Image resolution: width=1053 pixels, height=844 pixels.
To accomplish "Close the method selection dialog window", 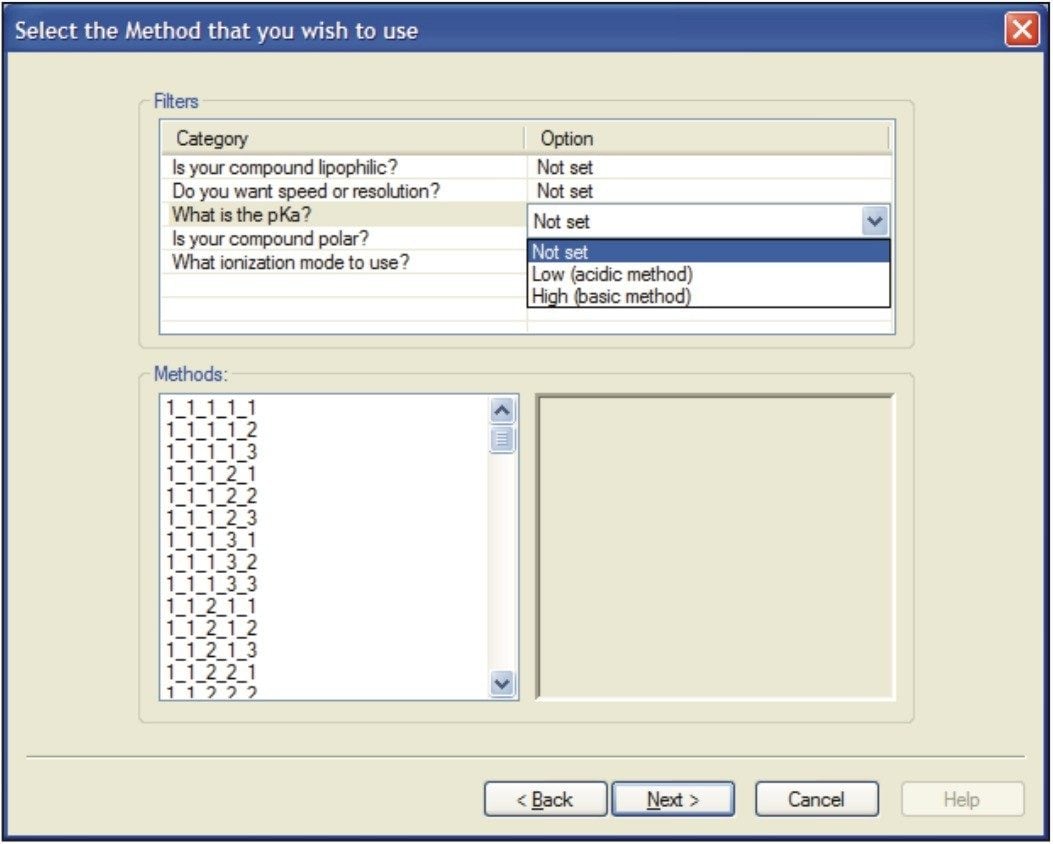I will (1021, 31).
